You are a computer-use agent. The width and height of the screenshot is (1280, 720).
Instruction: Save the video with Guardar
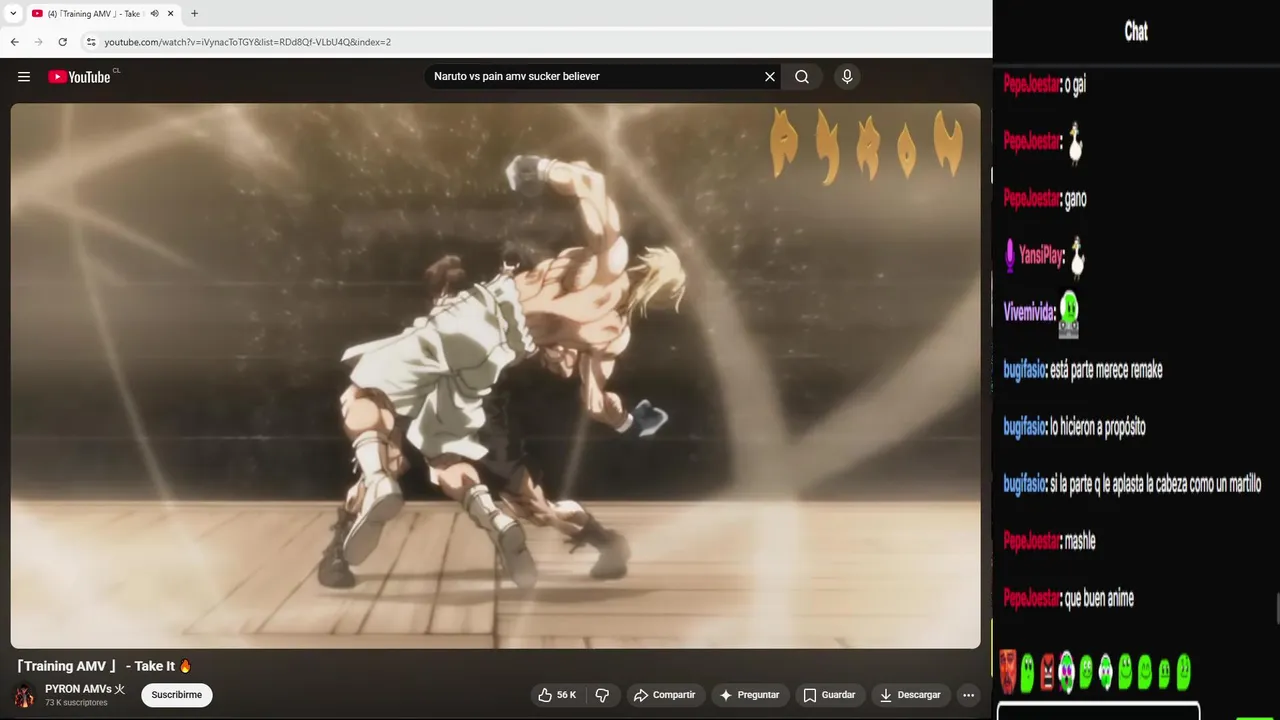tap(830, 695)
